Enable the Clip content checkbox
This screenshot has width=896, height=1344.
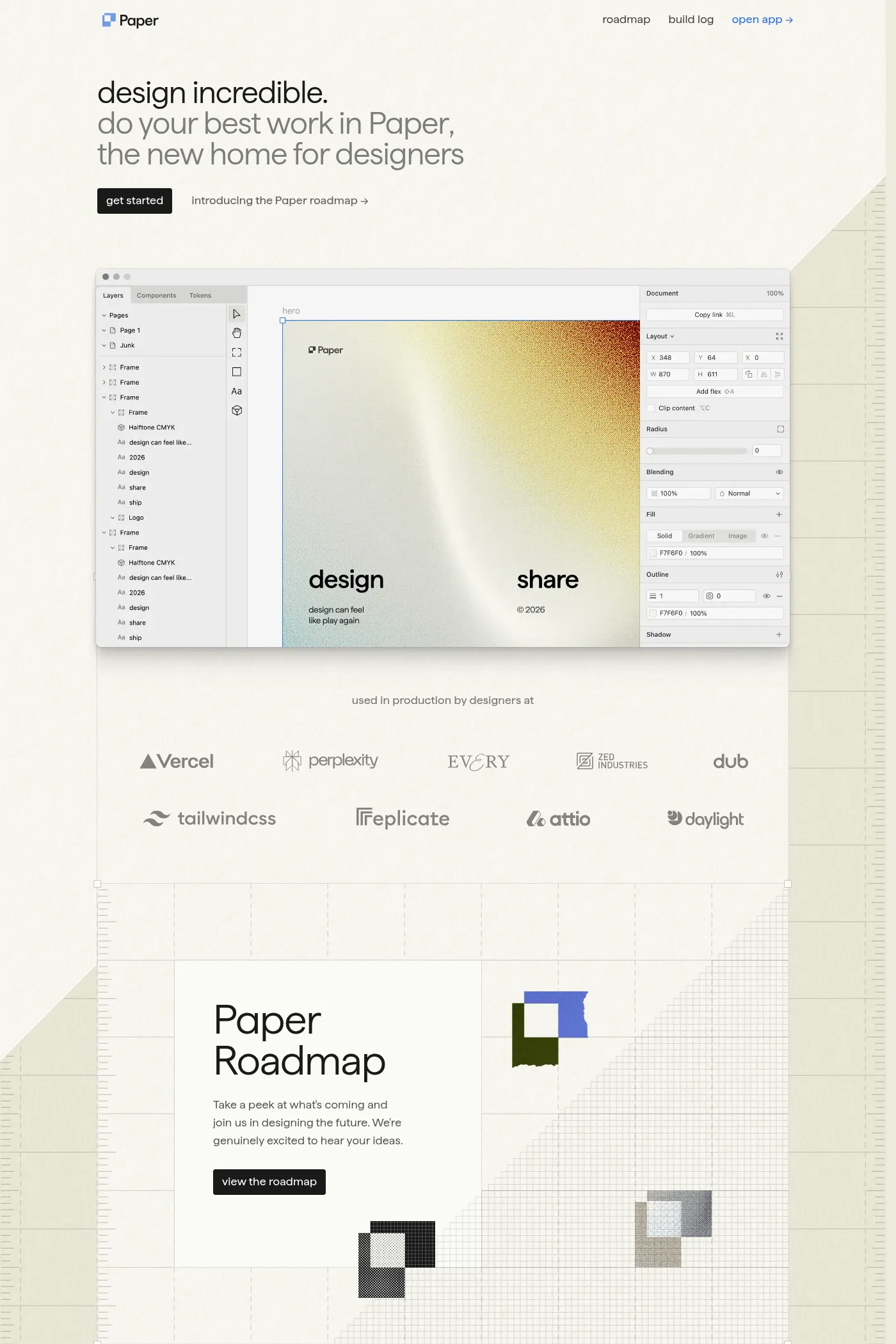(651, 408)
